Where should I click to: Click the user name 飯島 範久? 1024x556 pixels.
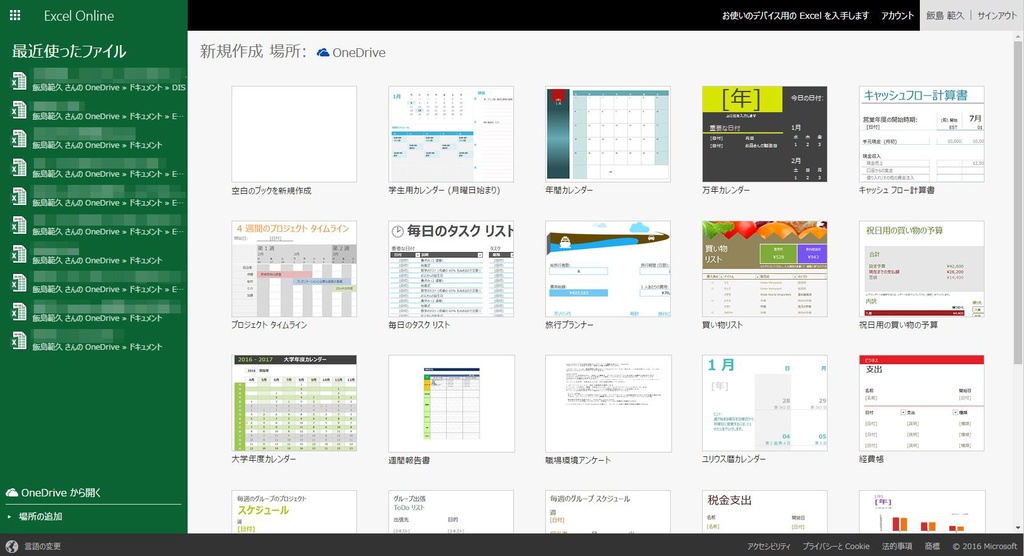pos(945,15)
